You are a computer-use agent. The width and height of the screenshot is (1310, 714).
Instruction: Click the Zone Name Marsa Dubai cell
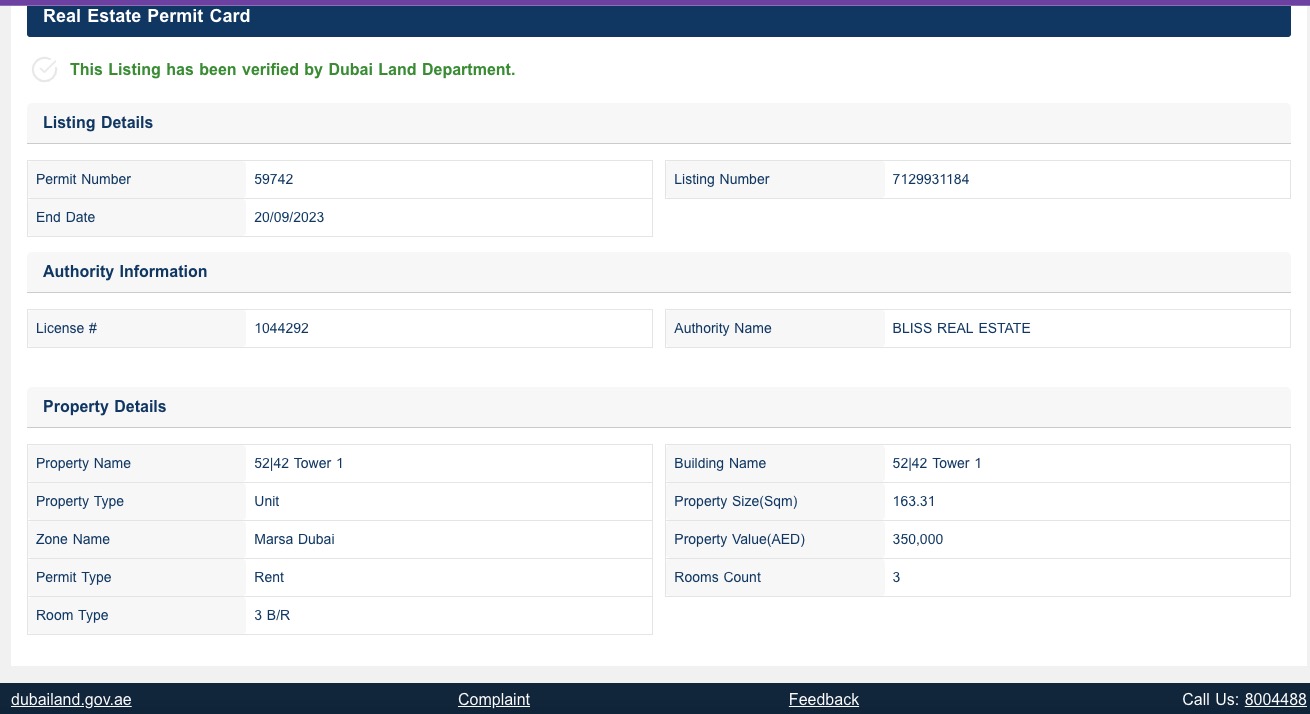point(294,539)
